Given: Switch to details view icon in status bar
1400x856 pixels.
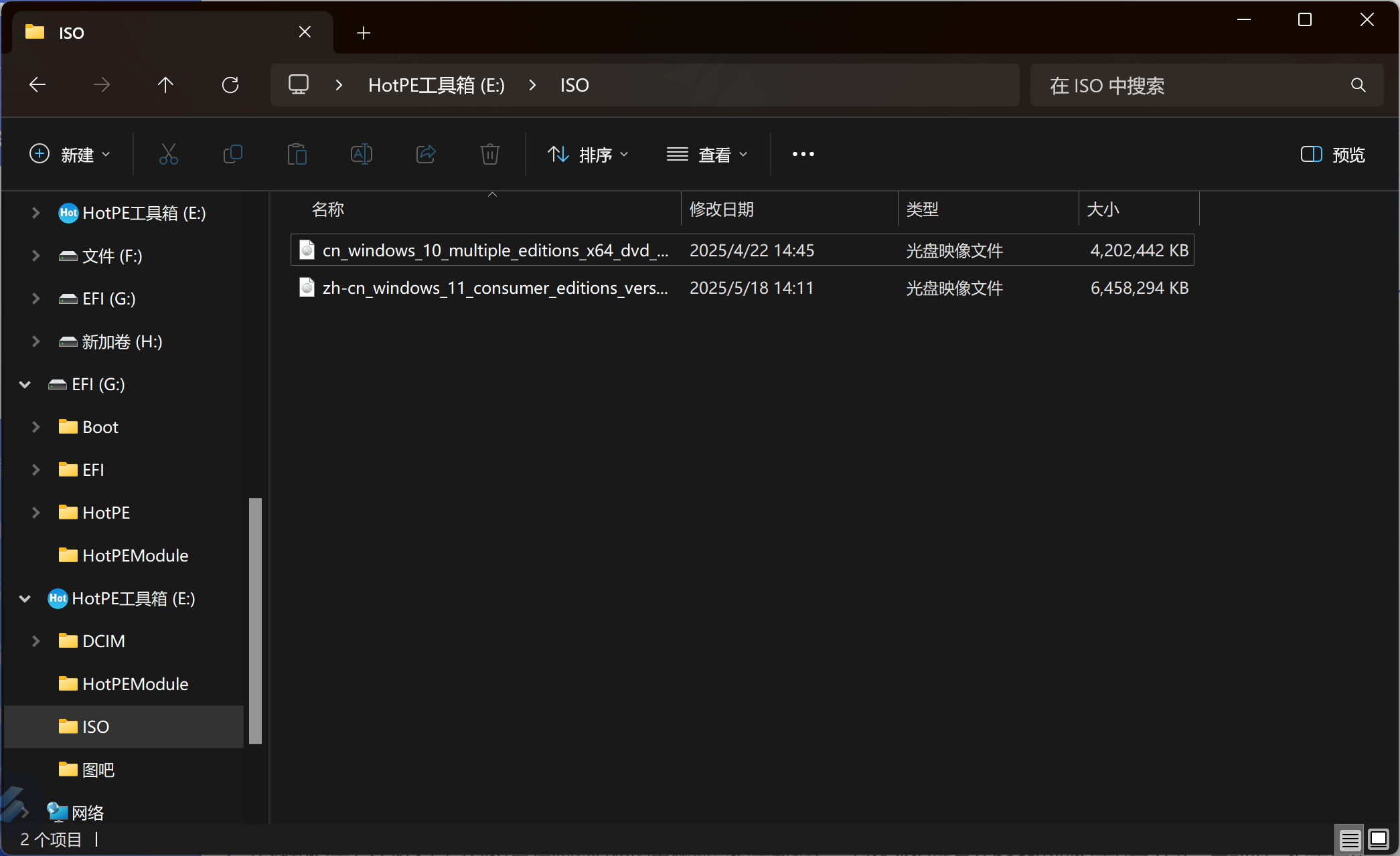Looking at the screenshot, I should 1350,839.
